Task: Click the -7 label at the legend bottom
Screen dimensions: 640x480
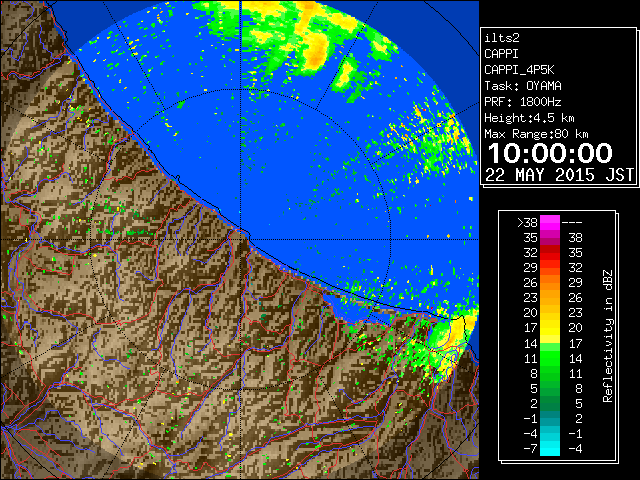Action: click(x=530, y=449)
